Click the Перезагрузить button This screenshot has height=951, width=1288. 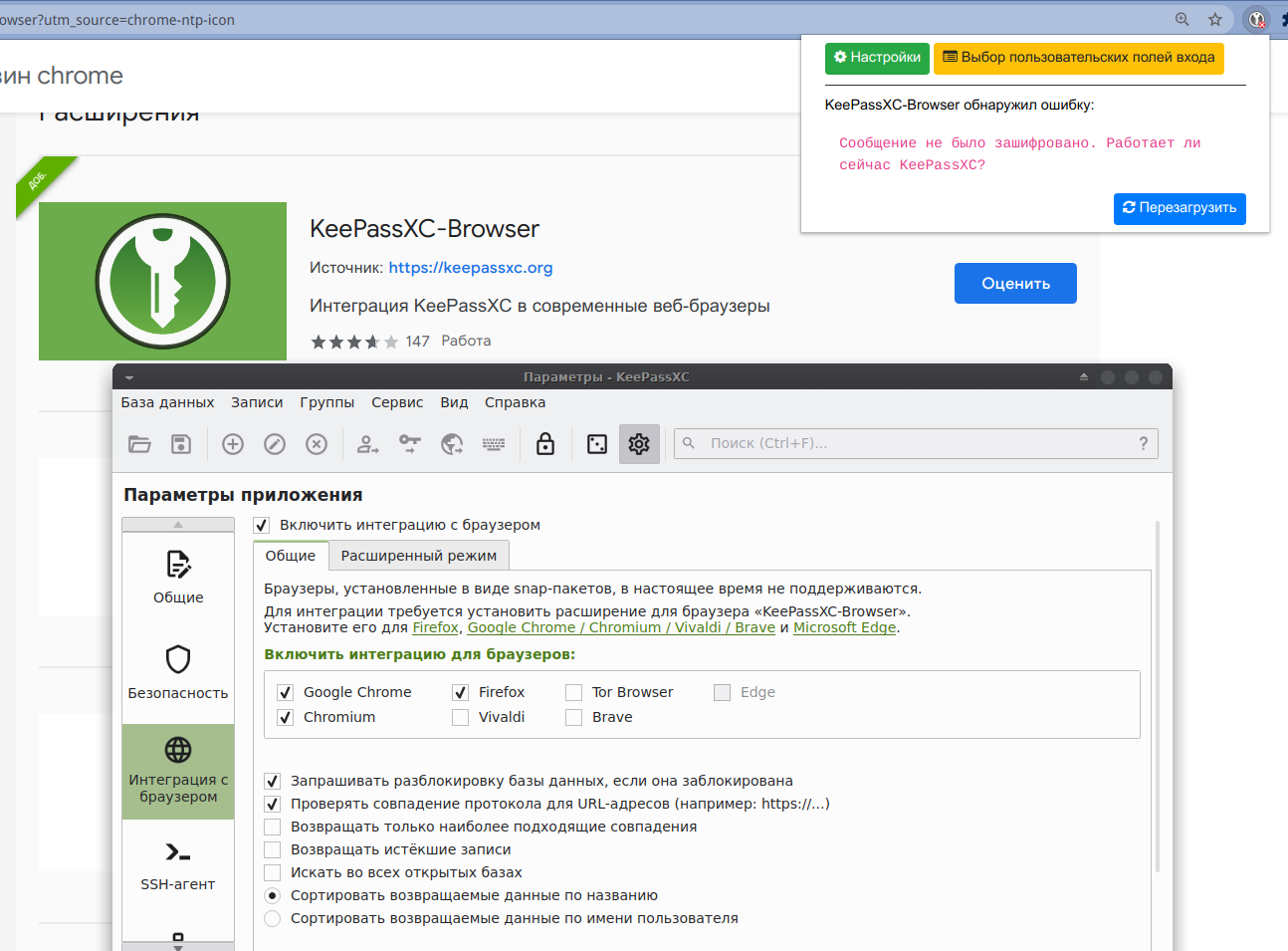point(1180,208)
